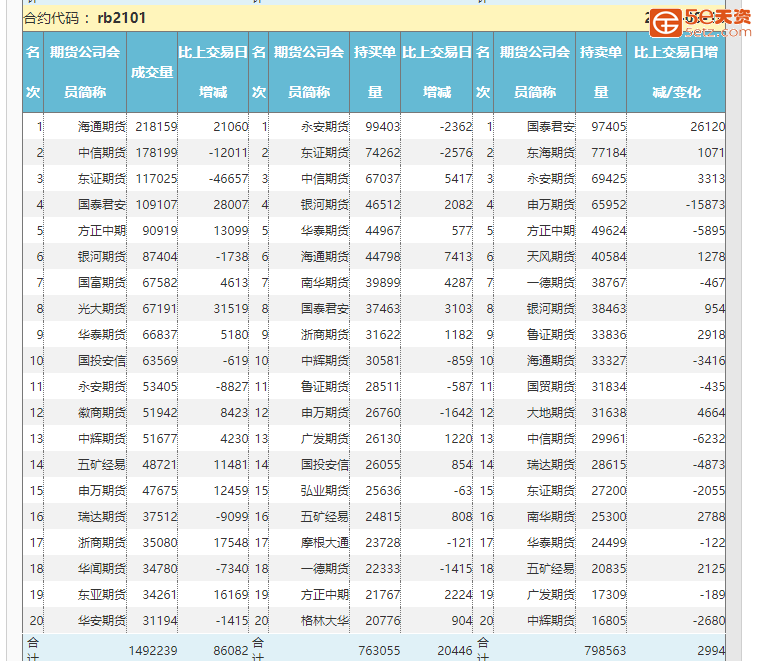Select short position value 29961
Screen dimensions: 757x661
(x=609, y=439)
